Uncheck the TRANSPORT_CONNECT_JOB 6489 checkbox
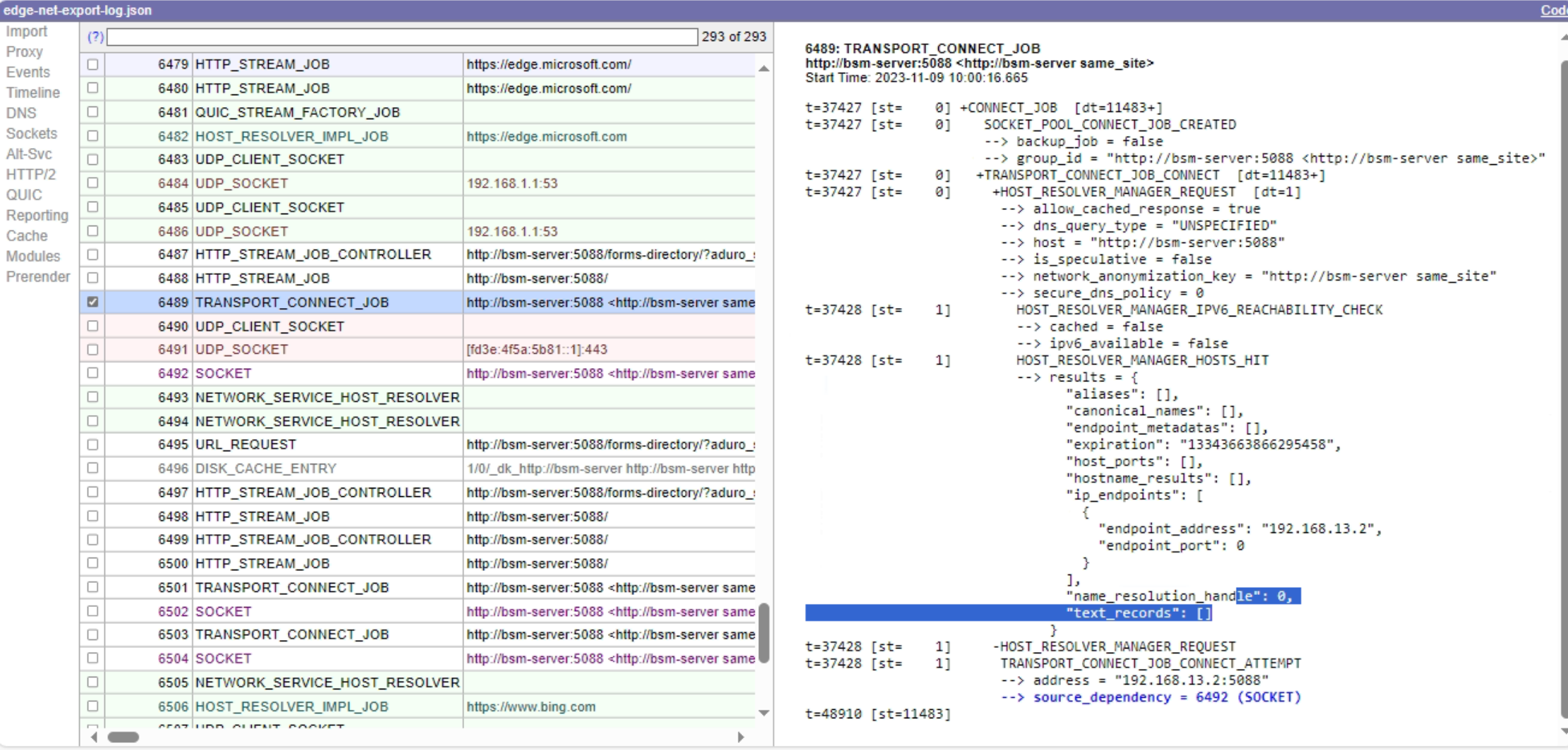The width and height of the screenshot is (1568, 750). pyautogui.click(x=92, y=302)
